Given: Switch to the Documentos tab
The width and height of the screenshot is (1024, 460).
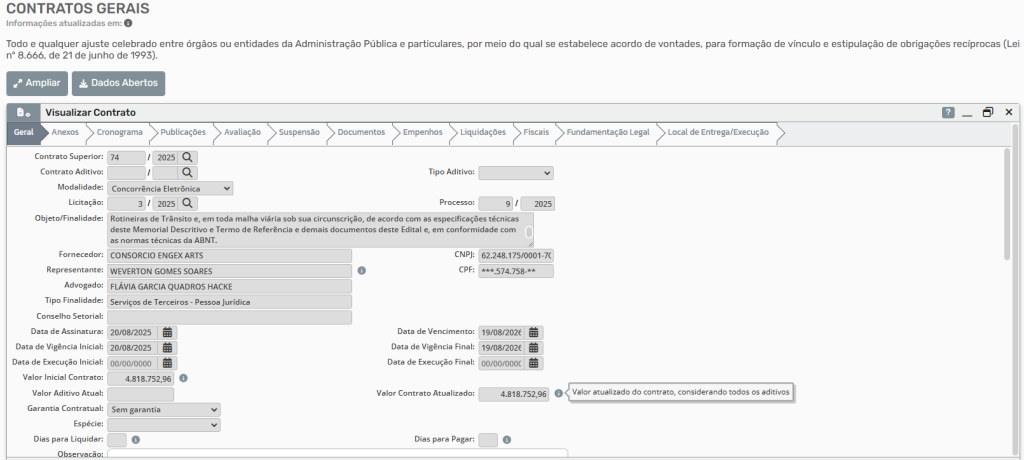Looking at the screenshot, I should 361,132.
